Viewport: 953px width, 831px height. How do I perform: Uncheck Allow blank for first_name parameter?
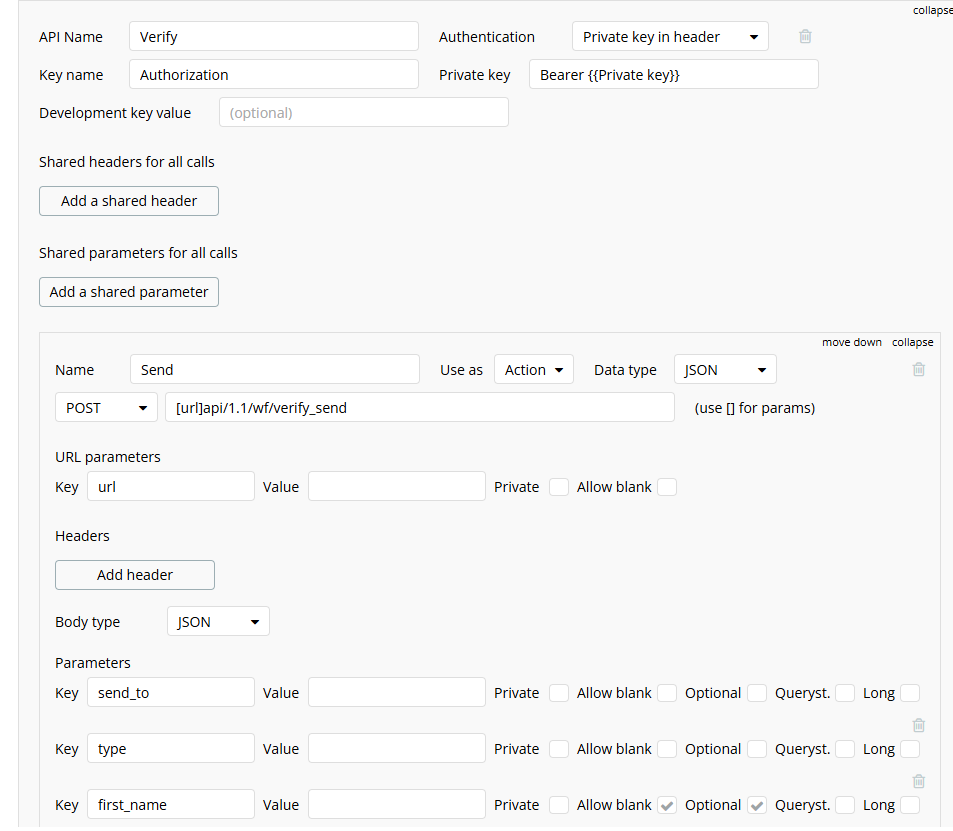(667, 805)
